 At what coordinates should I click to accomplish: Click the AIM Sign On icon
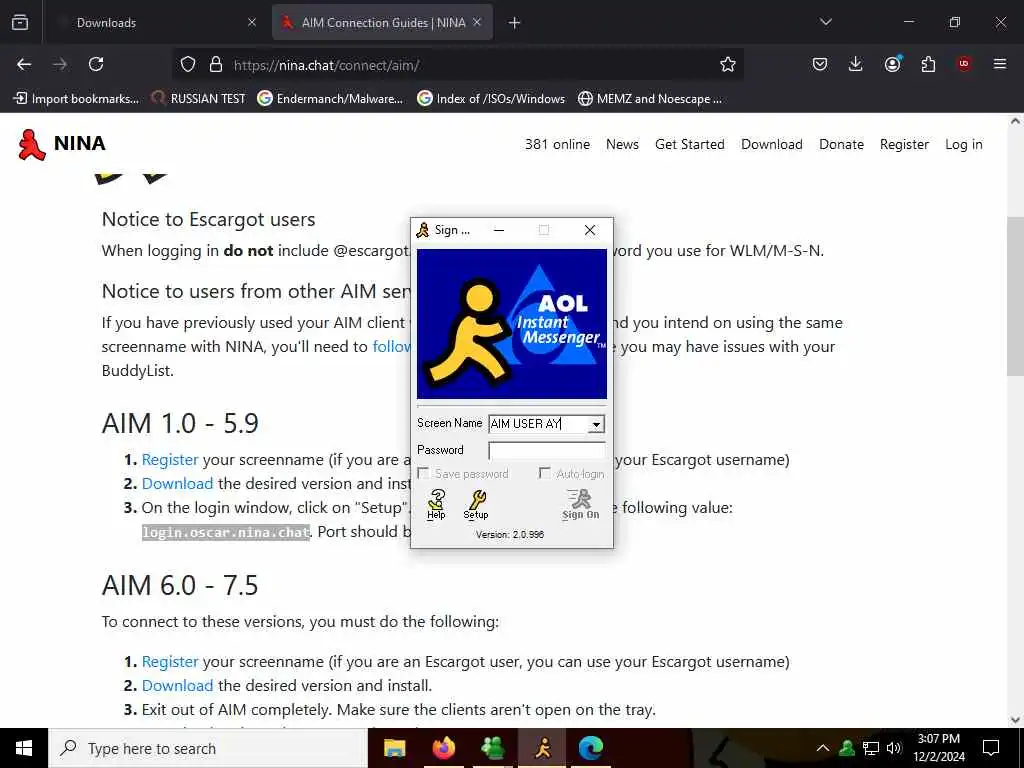point(580,505)
